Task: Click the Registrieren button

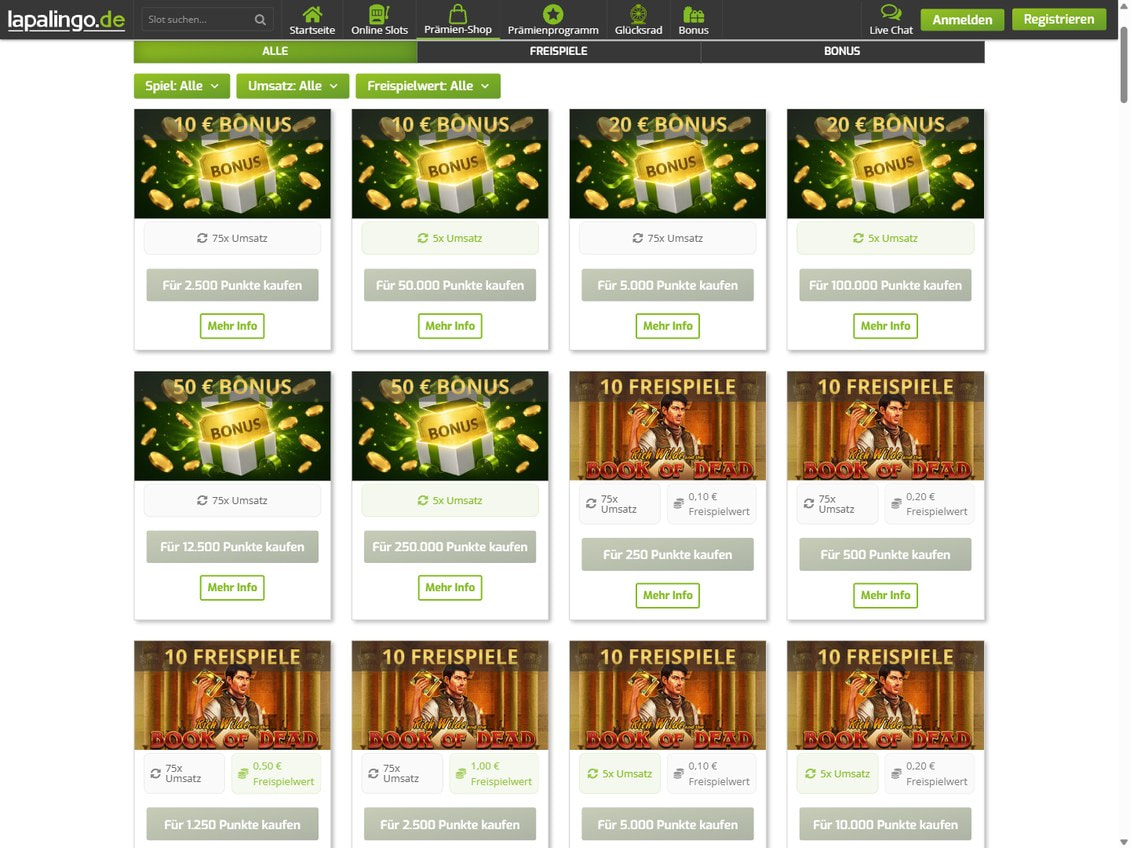Action: click(x=1059, y=19)
